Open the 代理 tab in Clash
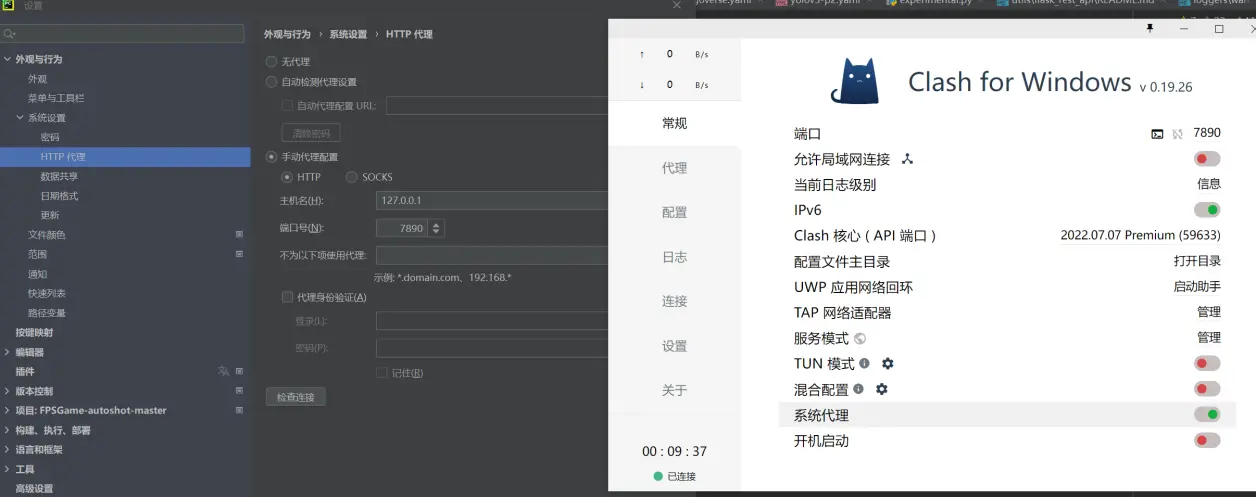The width and height of the screenshot is (1256, 497). (675, 168)
